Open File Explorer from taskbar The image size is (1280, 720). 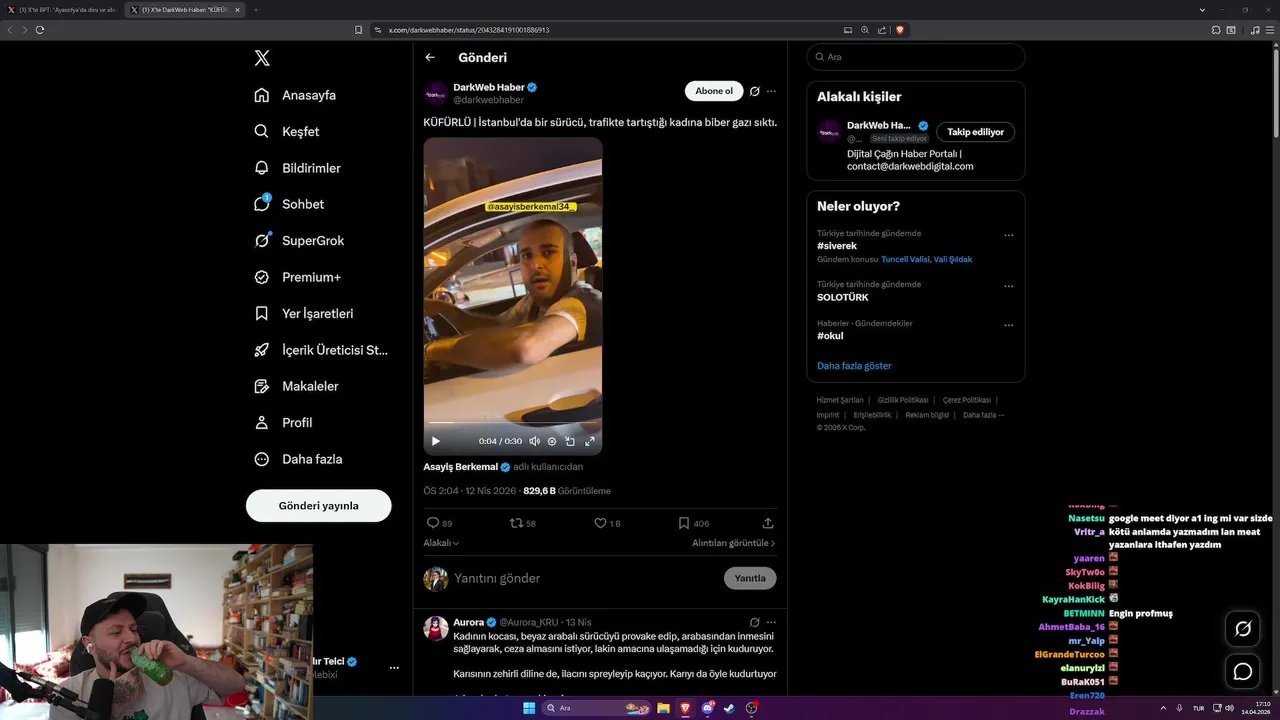pyautogui.click(x=663, y=708)
